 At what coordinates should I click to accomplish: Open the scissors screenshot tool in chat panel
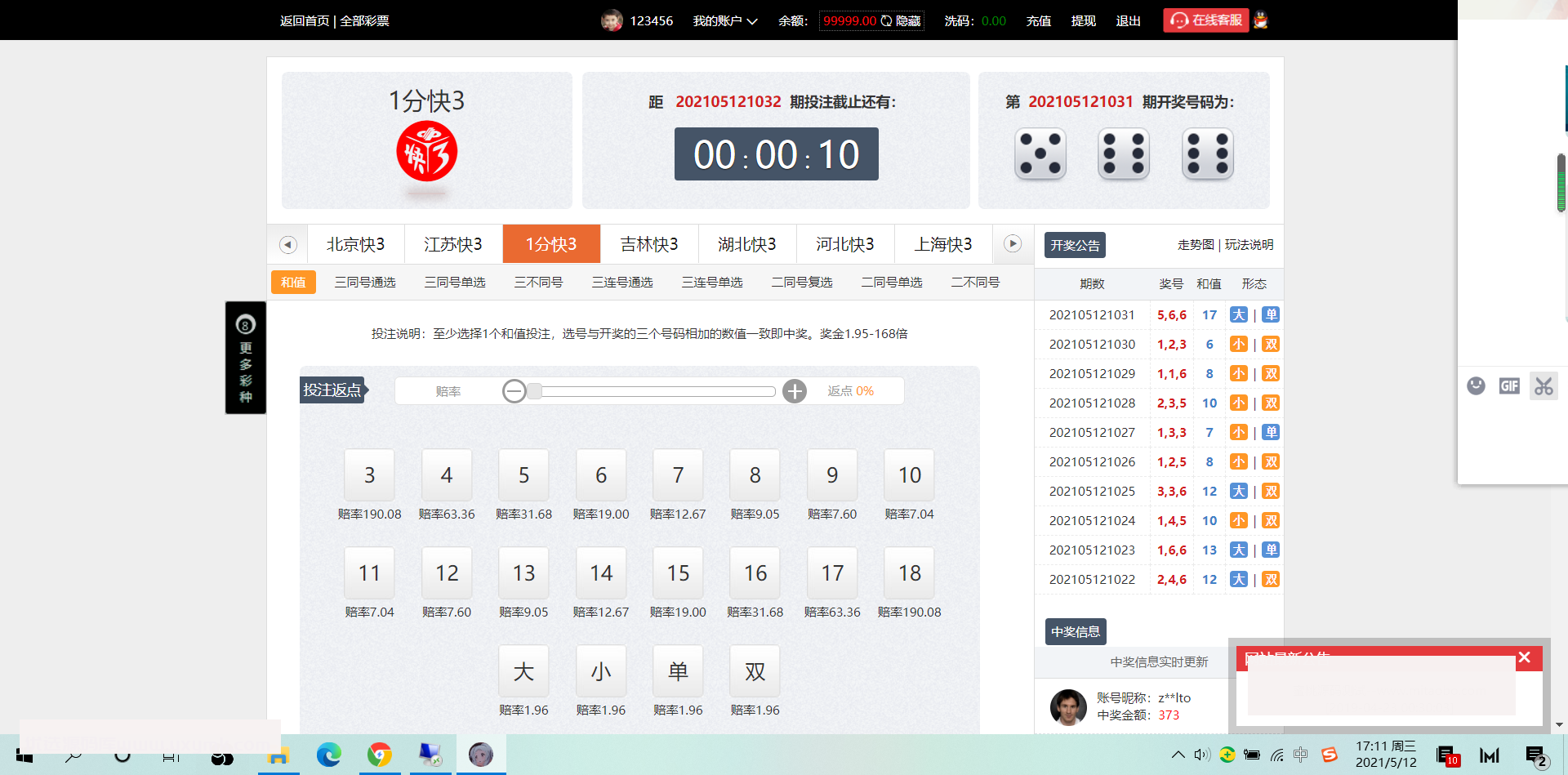(1543, 385)
